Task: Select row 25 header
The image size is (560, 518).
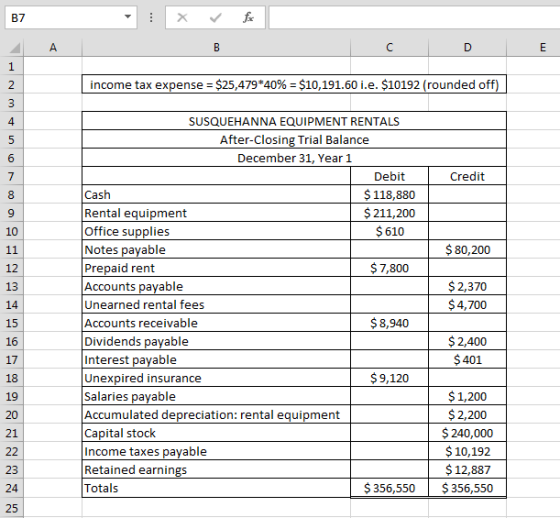Action: [11, 508]
